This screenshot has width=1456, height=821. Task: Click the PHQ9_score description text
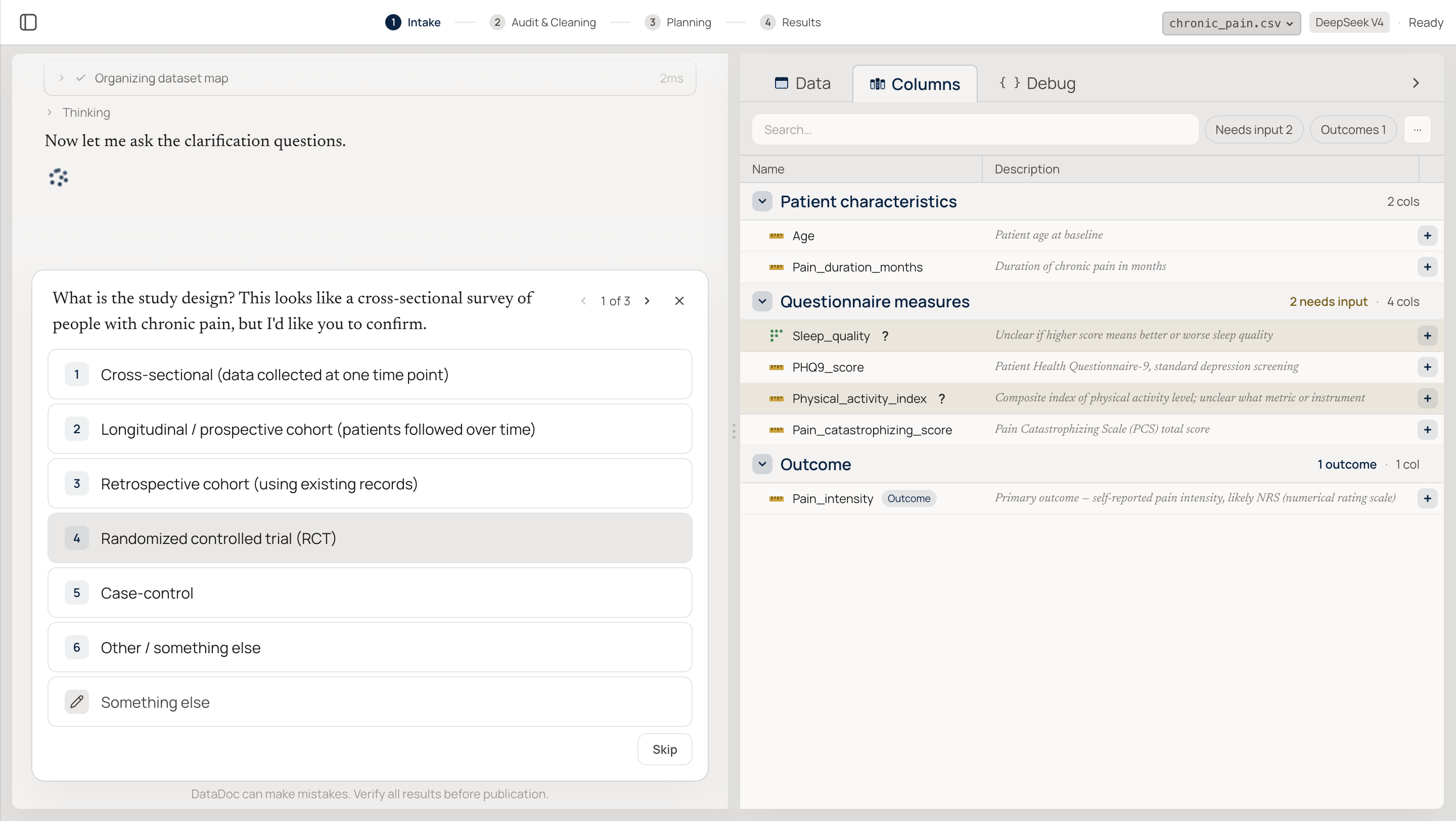click(x=1147, y=366)
